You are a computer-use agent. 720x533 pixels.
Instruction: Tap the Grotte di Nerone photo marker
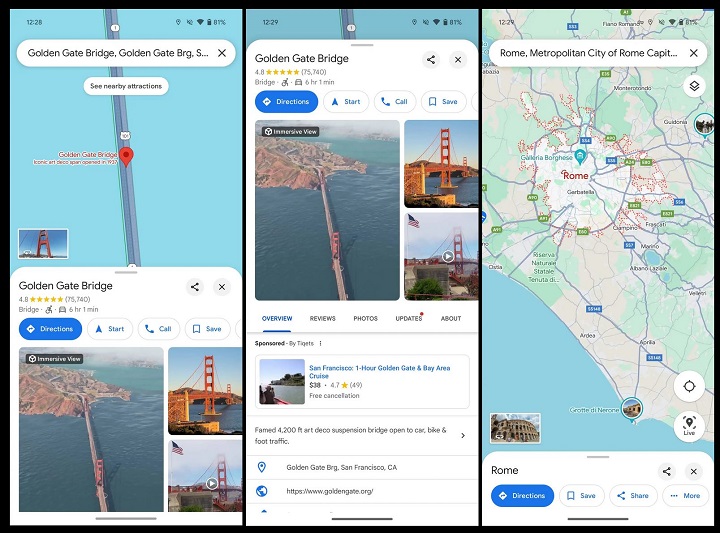click(x=631, y=408)
